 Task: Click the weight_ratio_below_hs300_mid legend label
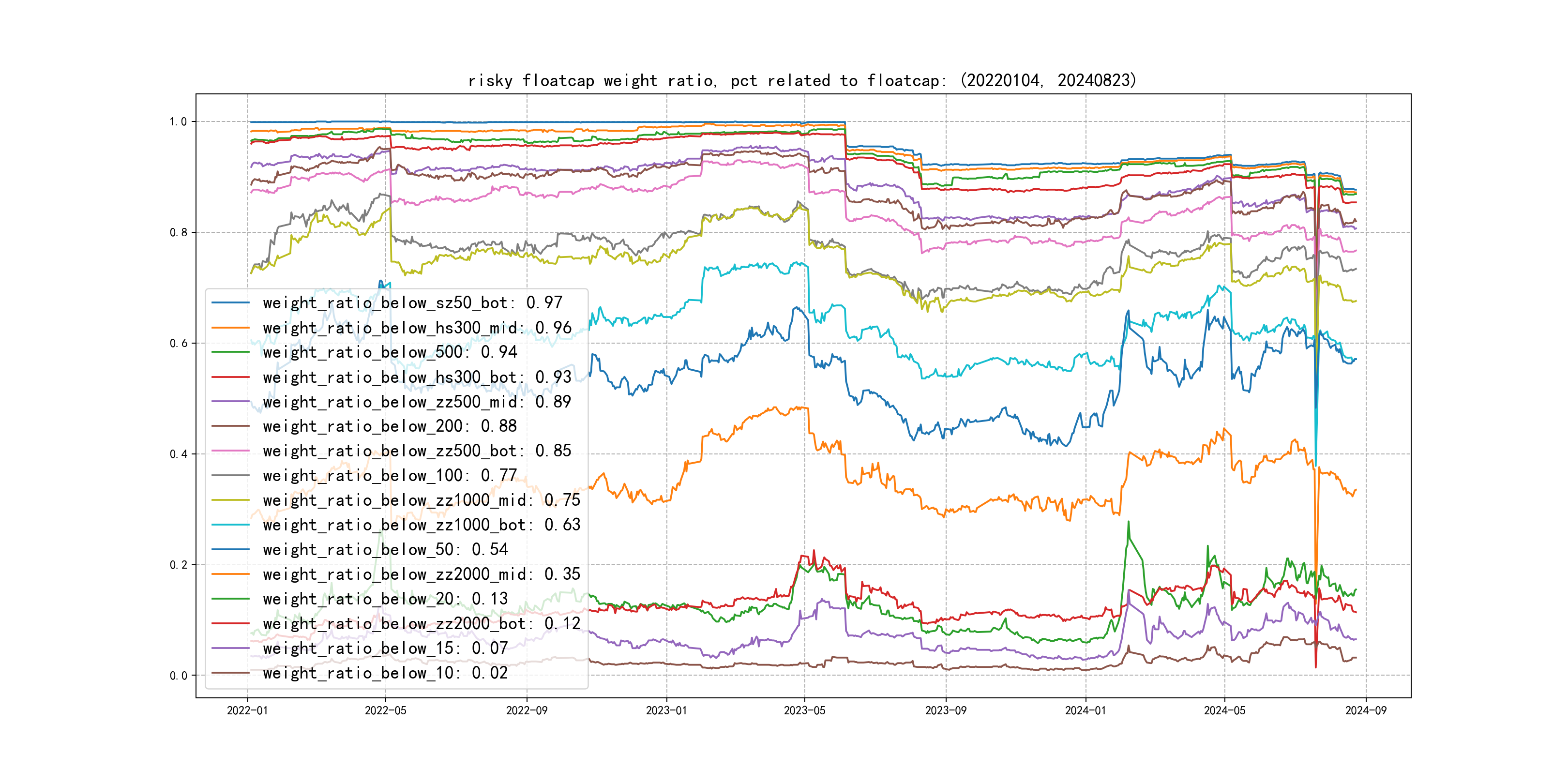[417, 328]
